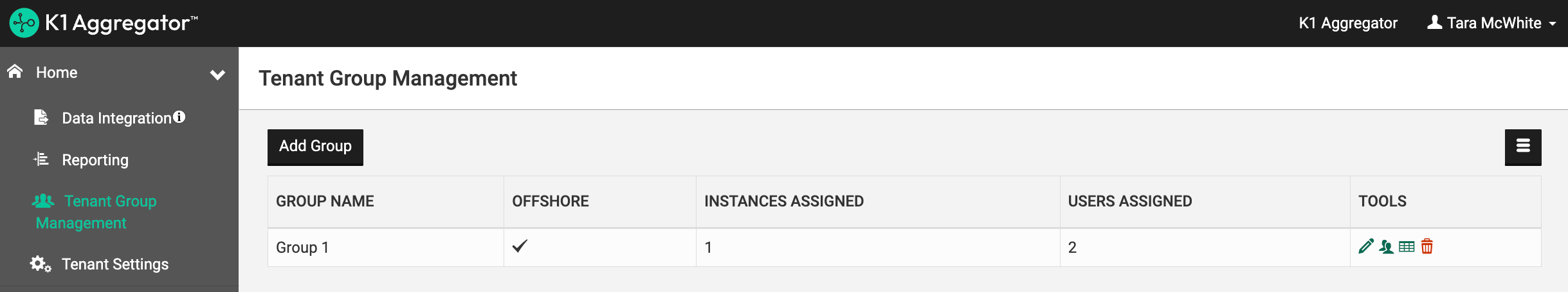
Task: Delete Group 1 with the trash icon
Action: click(x=1427, y=246)
